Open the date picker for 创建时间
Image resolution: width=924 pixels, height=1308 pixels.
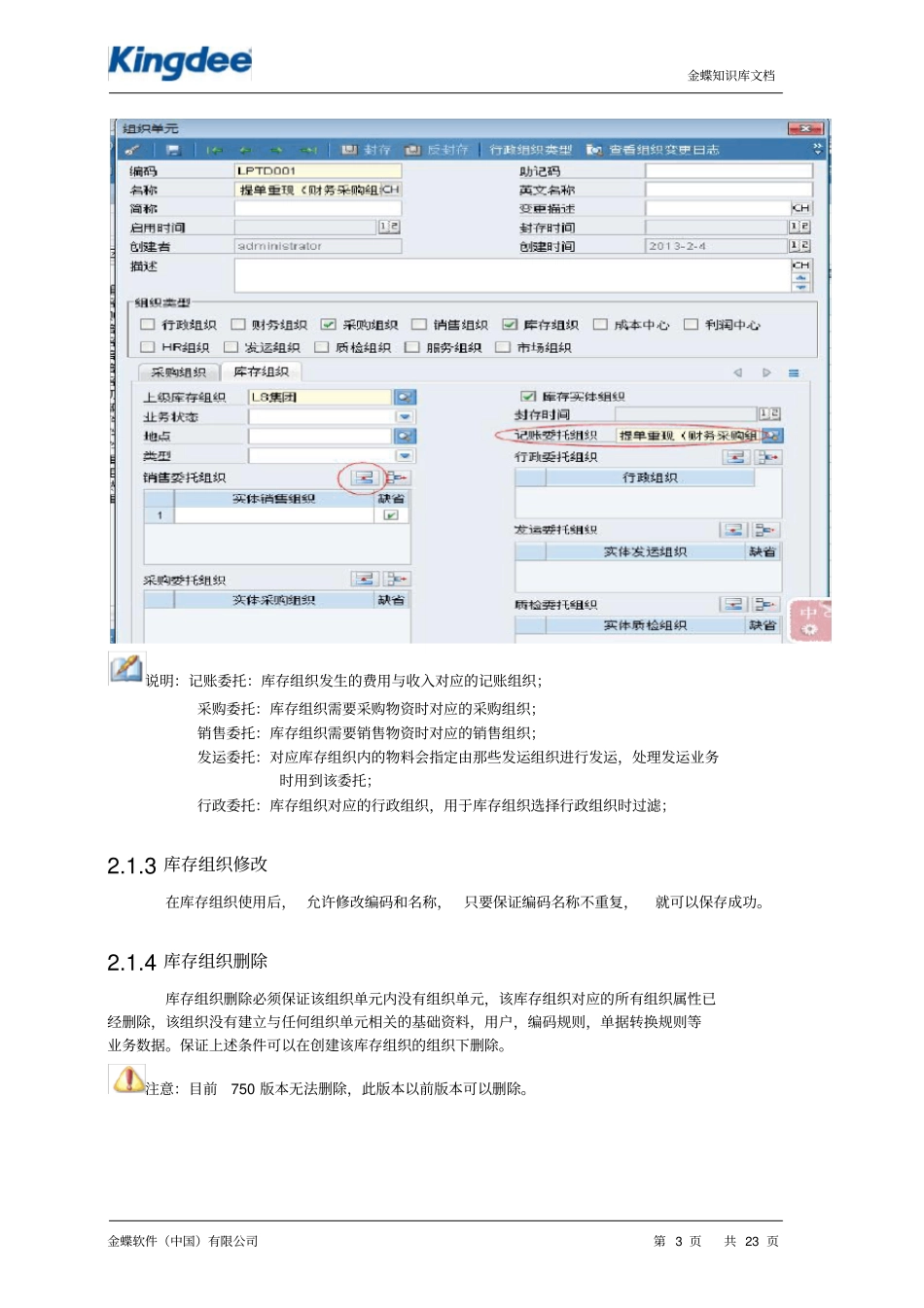click(800, 246)
